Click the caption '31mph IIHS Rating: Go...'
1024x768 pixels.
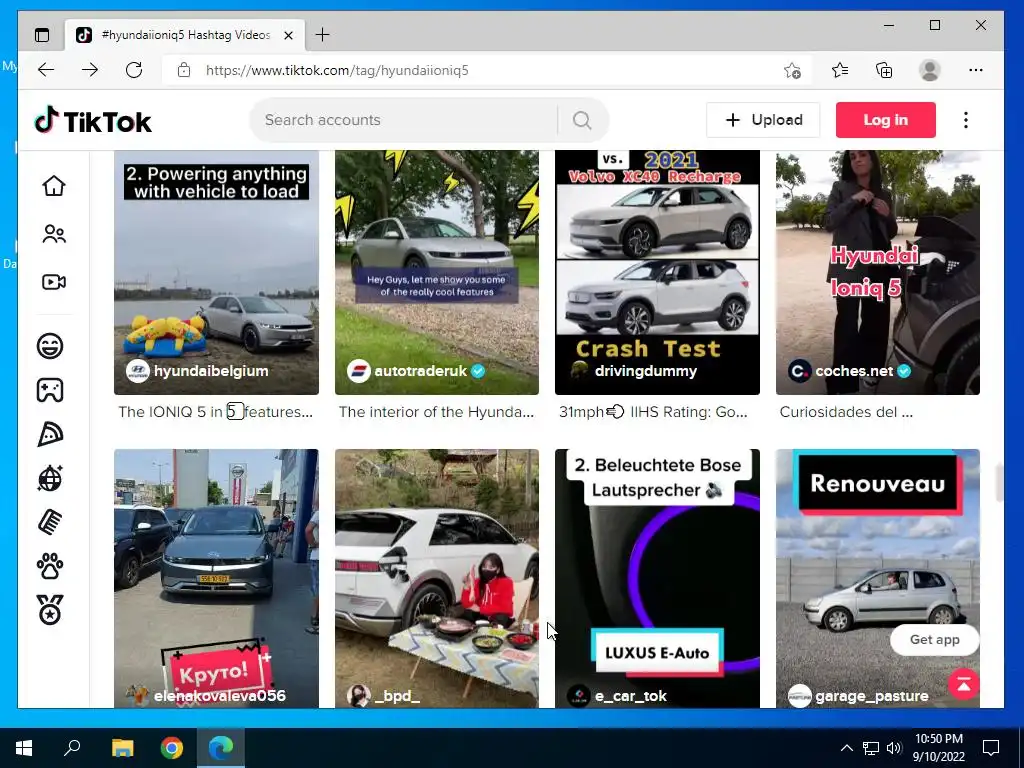point(653,412)
